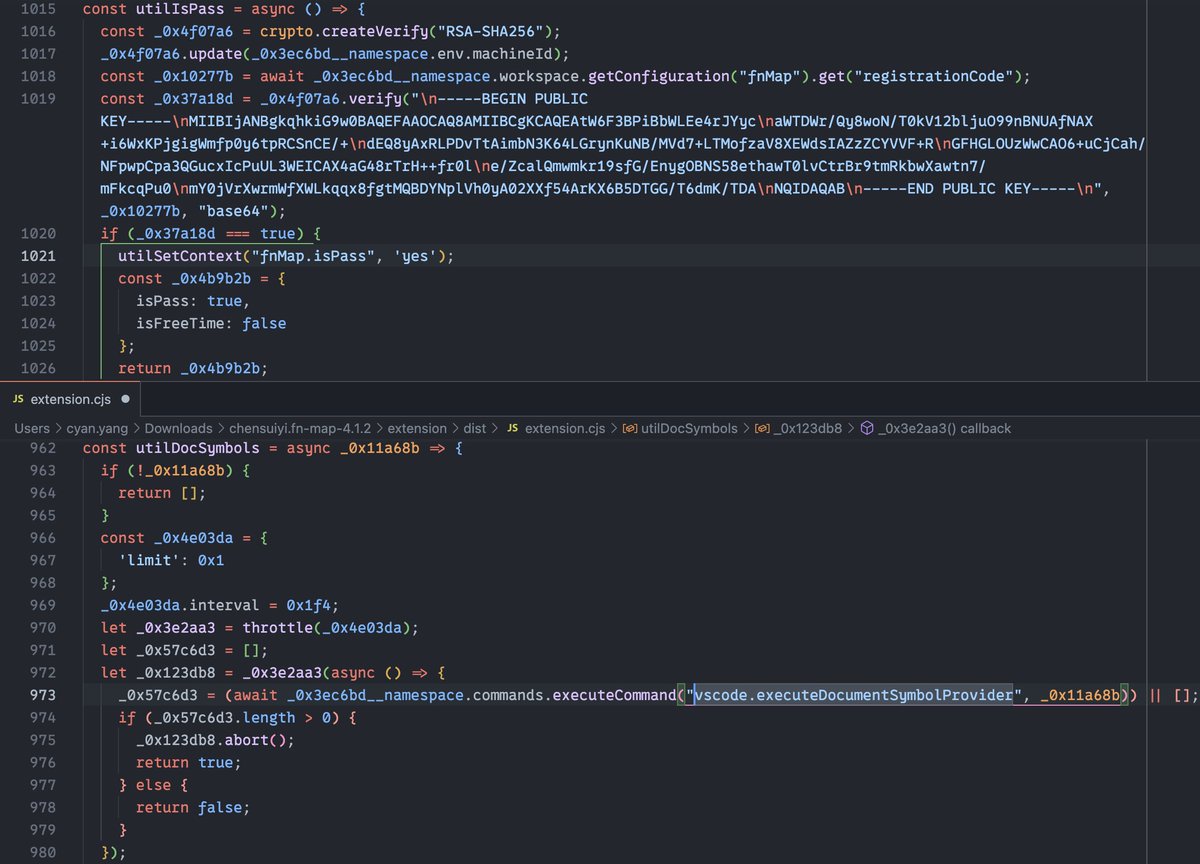Click utilSetContext on line 1021
This screenshot has height=864, width=1200.
pos(181,256)
